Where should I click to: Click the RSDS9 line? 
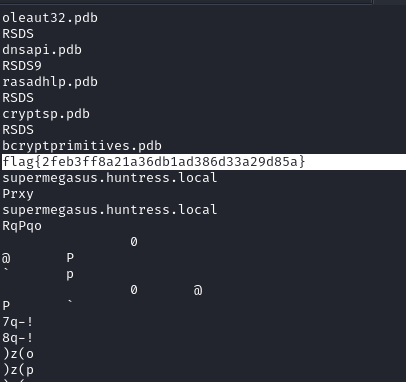pyautogui.click(x=22, y=66)
